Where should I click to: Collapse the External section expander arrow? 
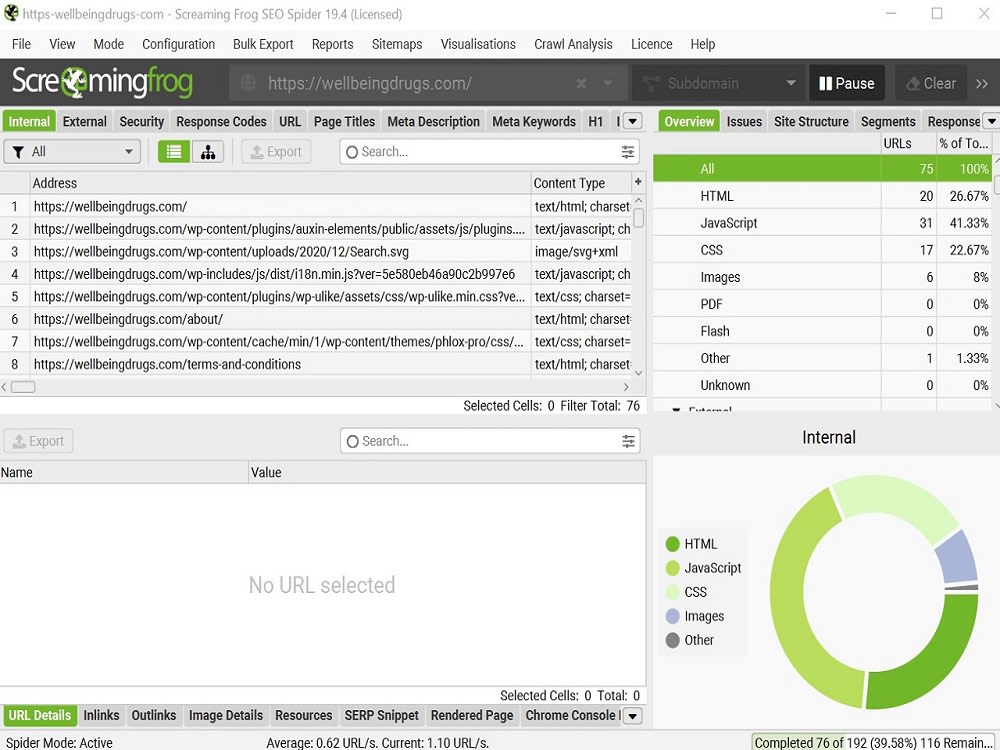[676, 409]
